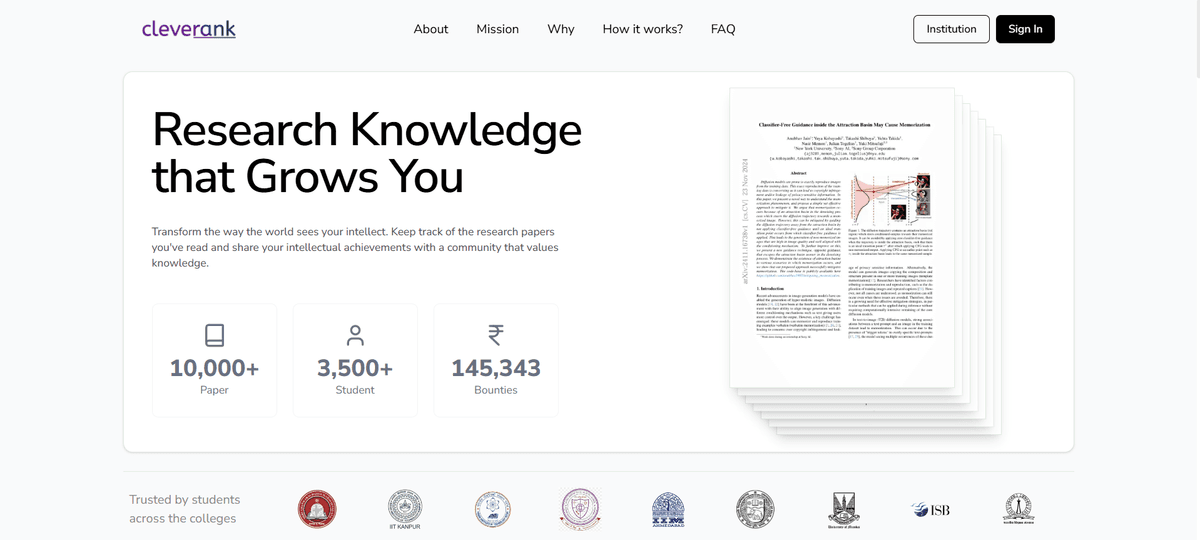Viewport: 1200px width, 540px height.
Task: Click the red circular college logo
Action: pyautogui.click(x=317, y=509)
